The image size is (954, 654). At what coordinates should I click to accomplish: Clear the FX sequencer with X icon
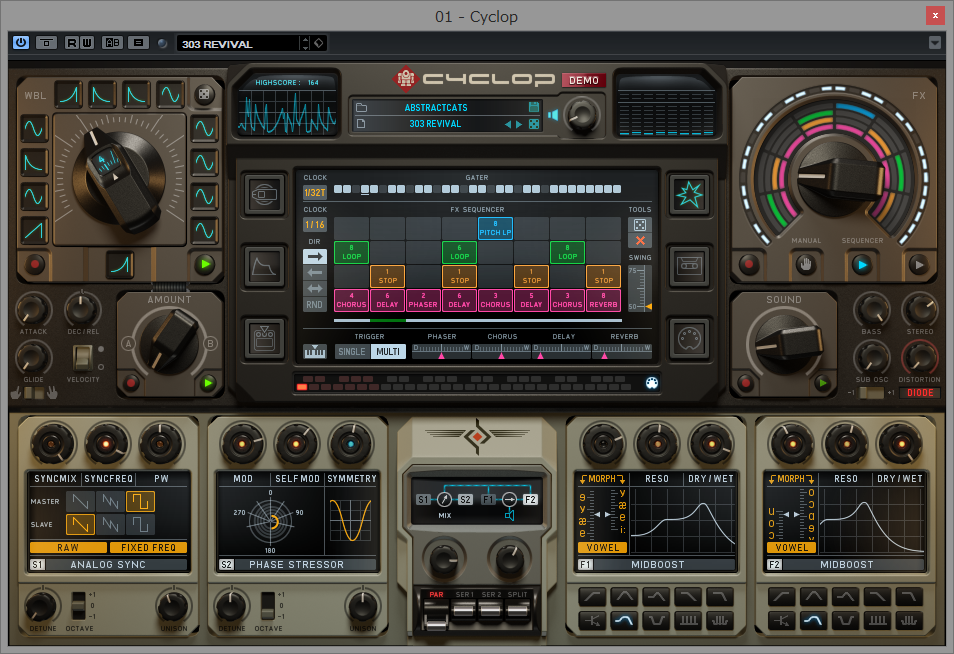(640, 241)
